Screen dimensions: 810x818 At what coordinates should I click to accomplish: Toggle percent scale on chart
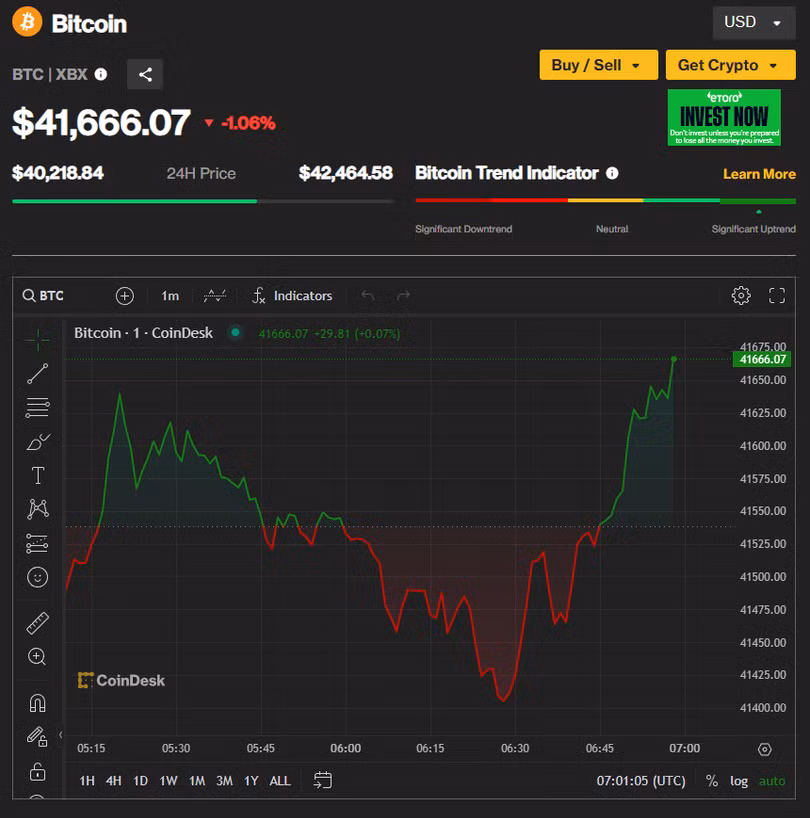pyautogui.click(x=712, y=780)
